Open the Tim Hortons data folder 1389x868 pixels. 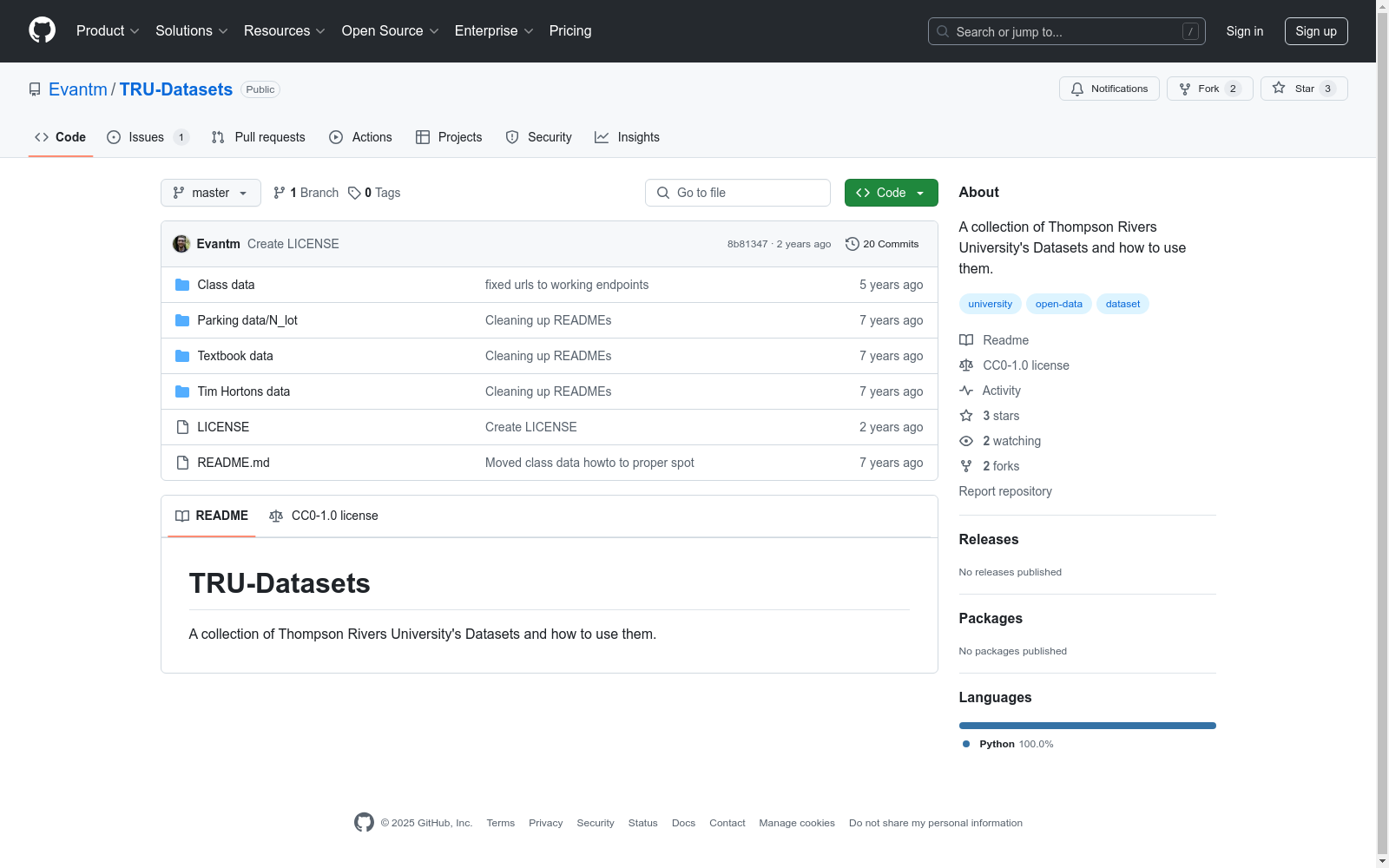(x=244, y=391)
